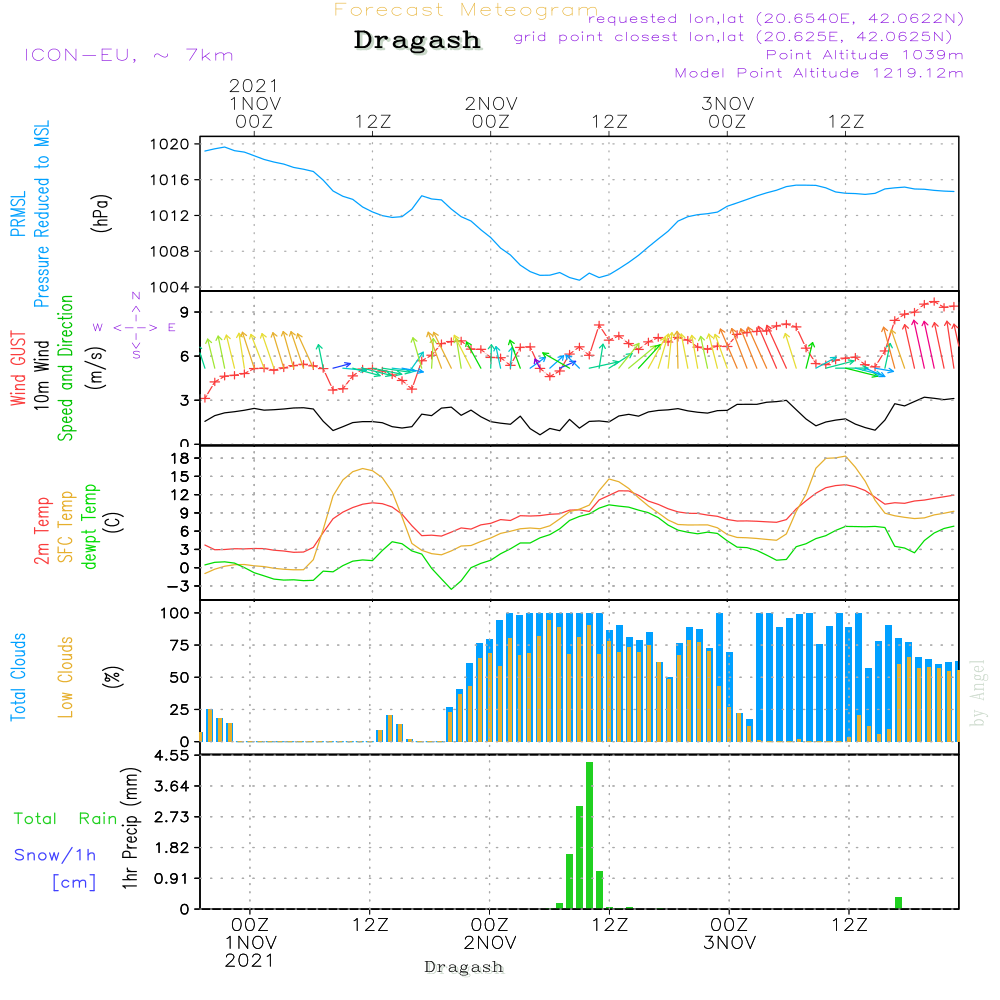Click the '−3' temperature axis value
Screen dimensions: 1000x1000
pos(177,585)
